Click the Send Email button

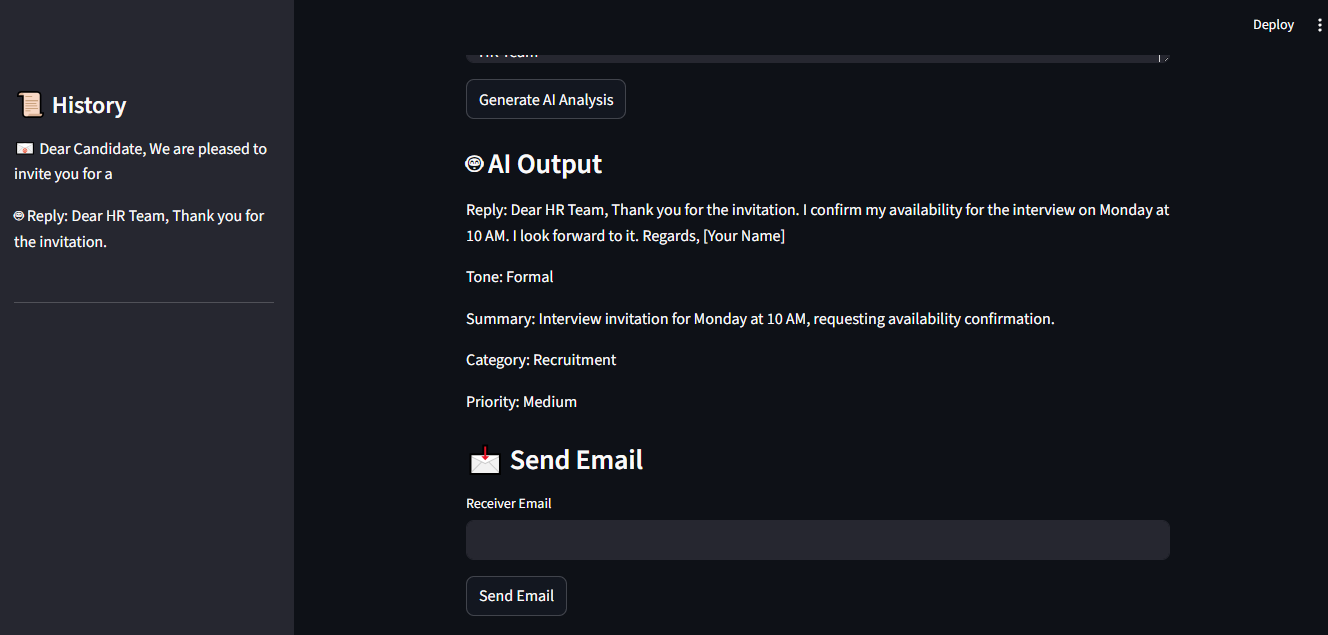point(516,596)
